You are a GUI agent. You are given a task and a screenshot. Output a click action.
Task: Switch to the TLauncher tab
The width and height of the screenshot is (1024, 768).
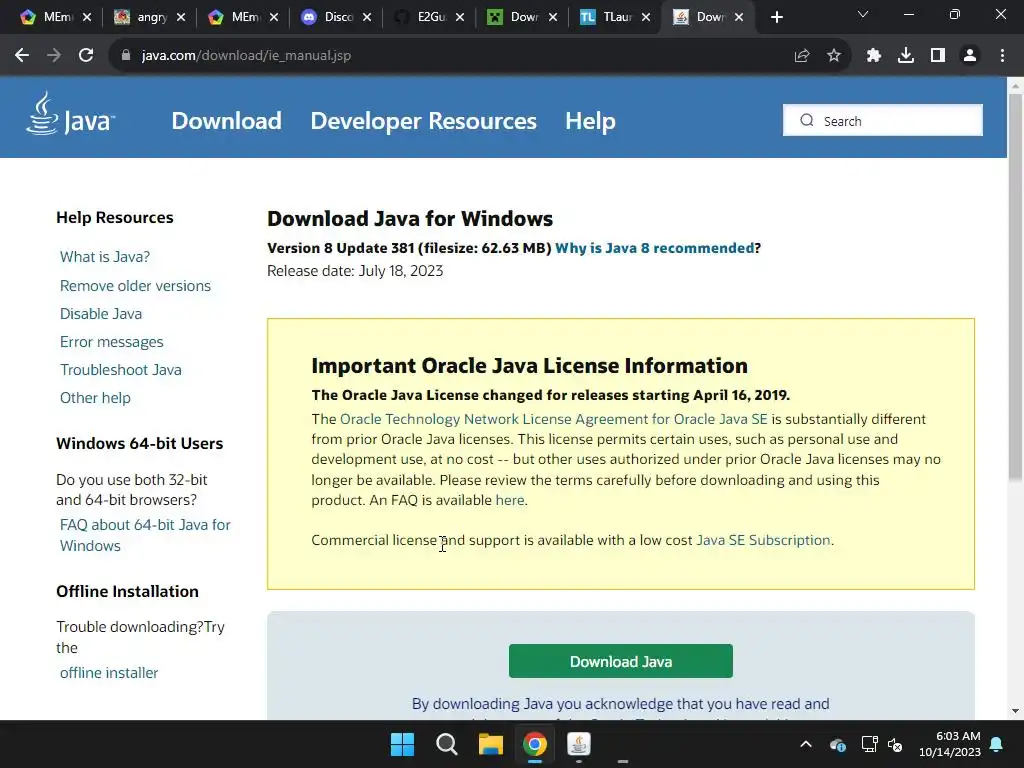615,18
